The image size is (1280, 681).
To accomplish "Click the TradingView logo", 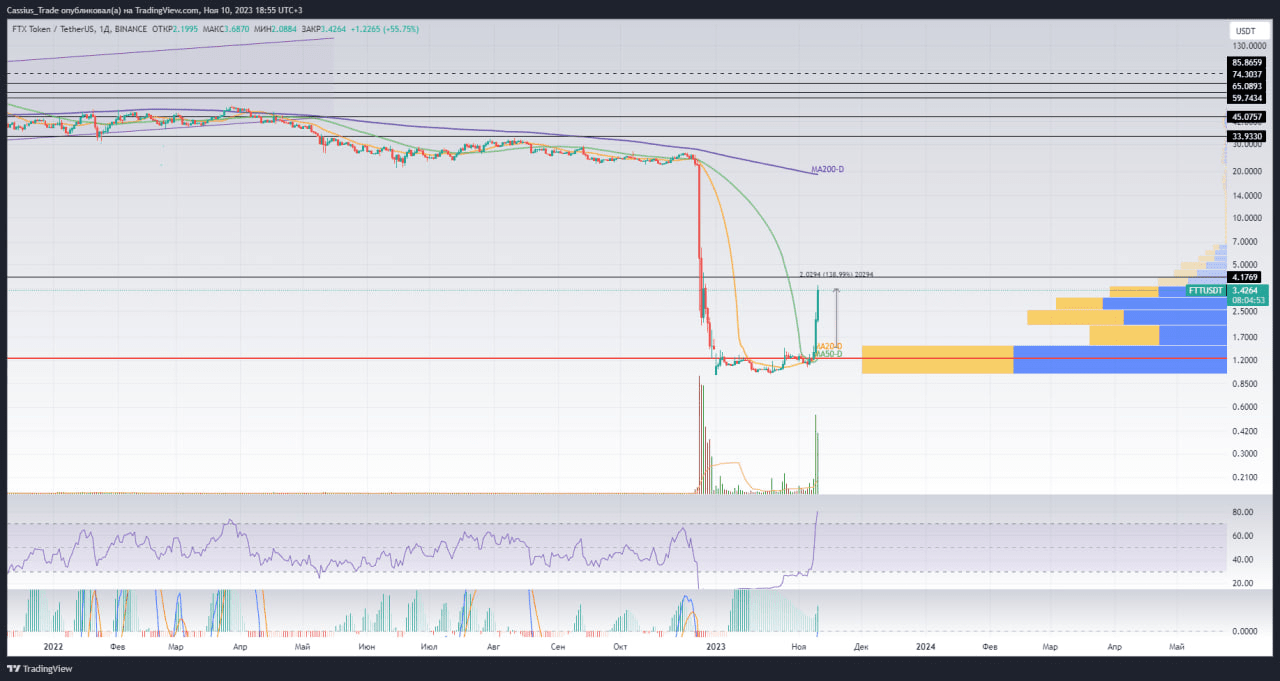I will [x=40, y=669].
